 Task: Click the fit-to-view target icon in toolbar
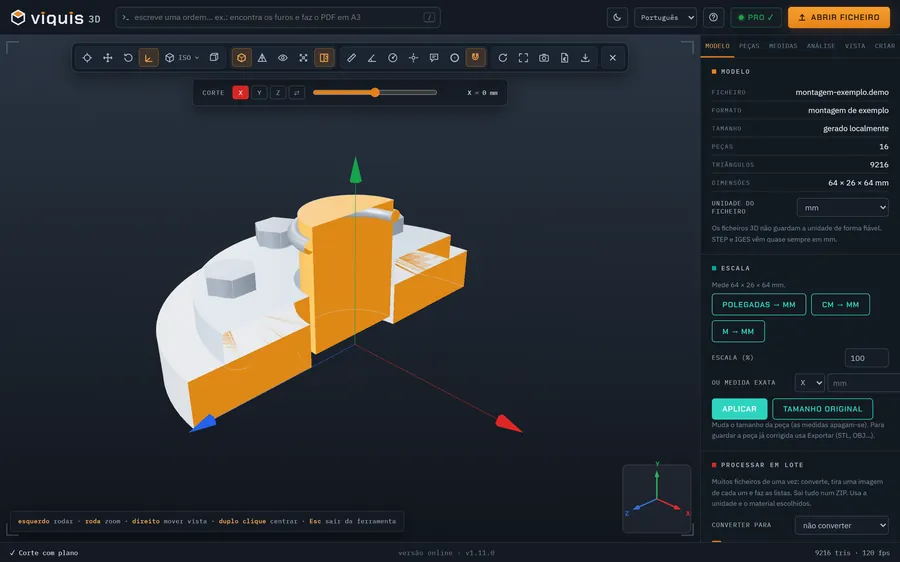87,58
